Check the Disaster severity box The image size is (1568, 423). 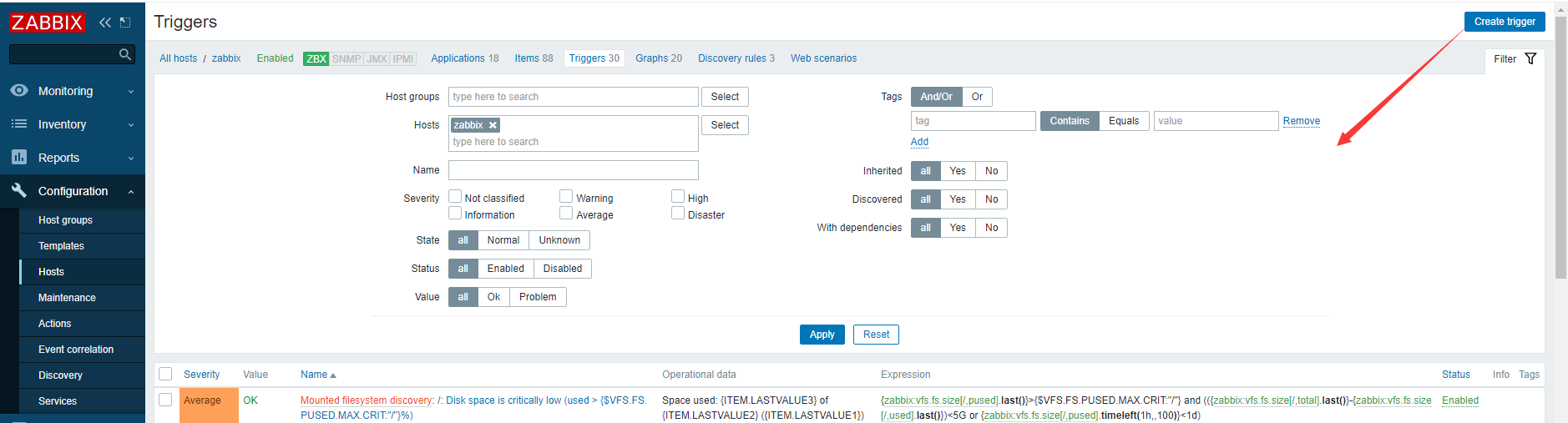(x=678, y=213)
